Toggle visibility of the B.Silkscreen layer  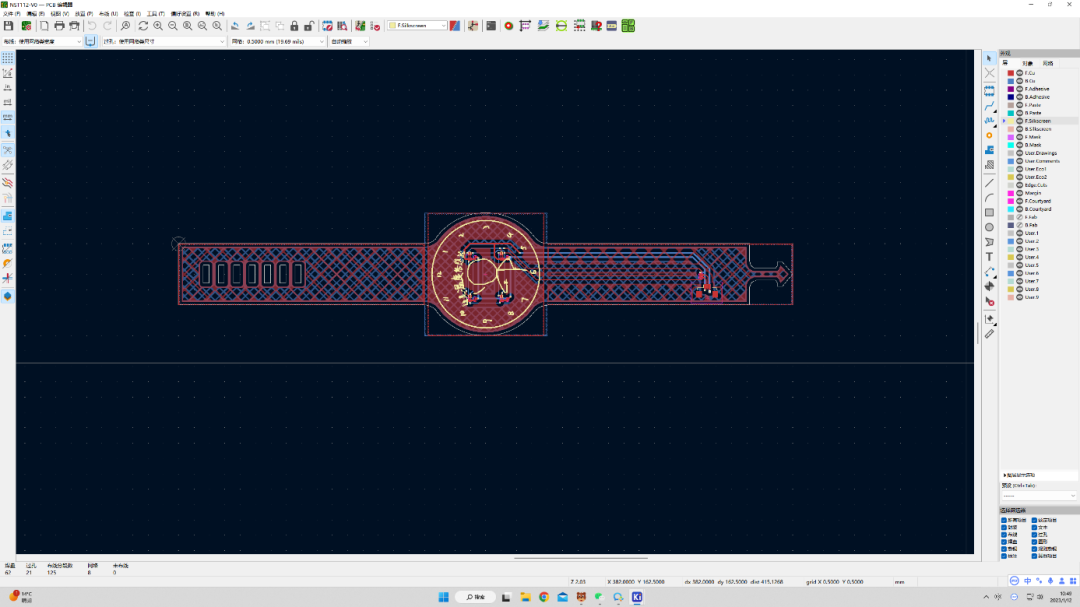1020,129
